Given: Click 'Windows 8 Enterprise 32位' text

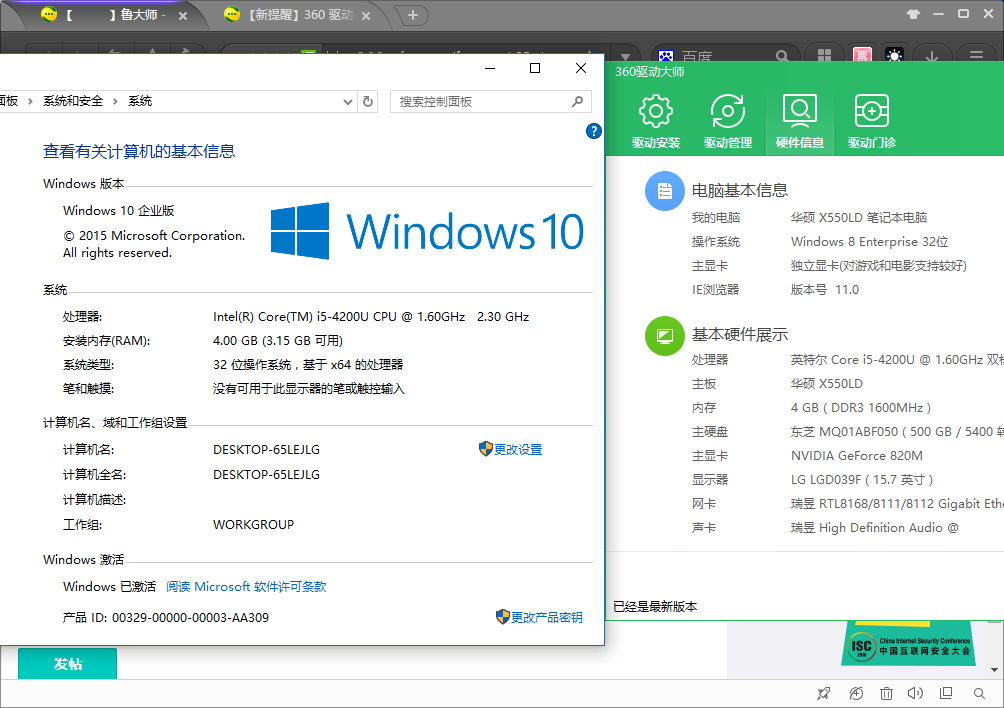Looking at the screenshot, I should [870, 242].
